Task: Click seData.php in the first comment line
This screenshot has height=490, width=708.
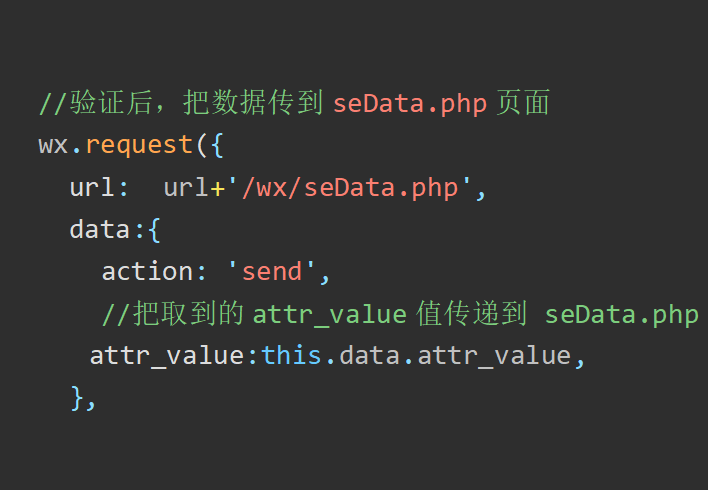Action: [410, 103]
